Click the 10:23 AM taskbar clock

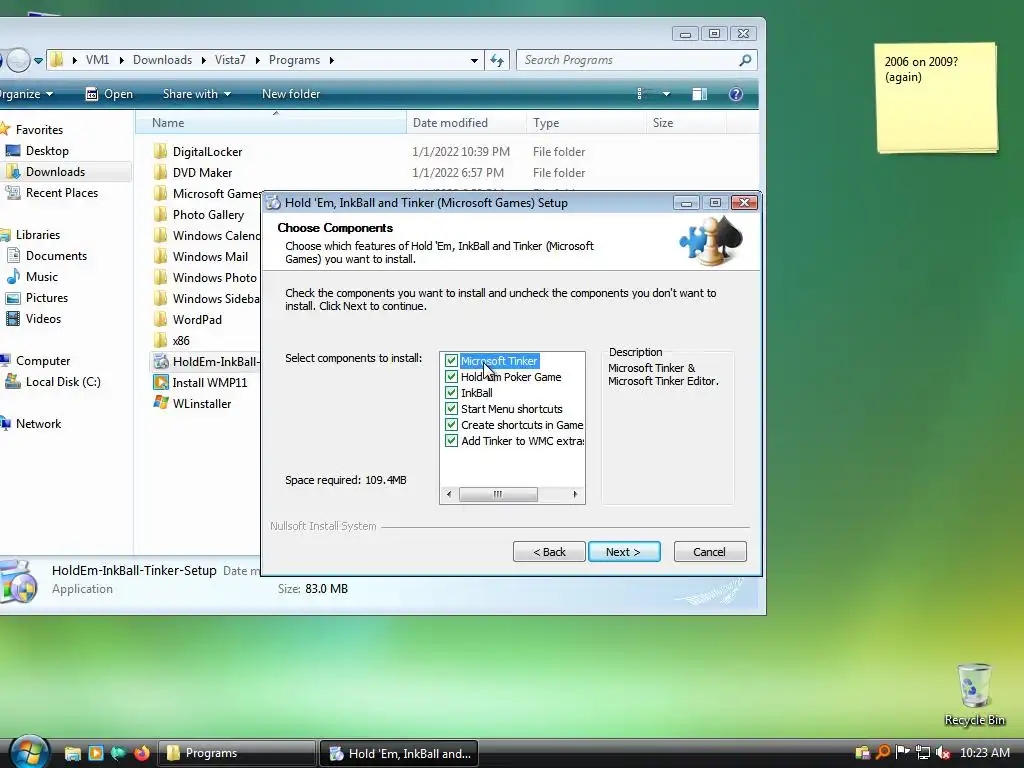point(985,753)
